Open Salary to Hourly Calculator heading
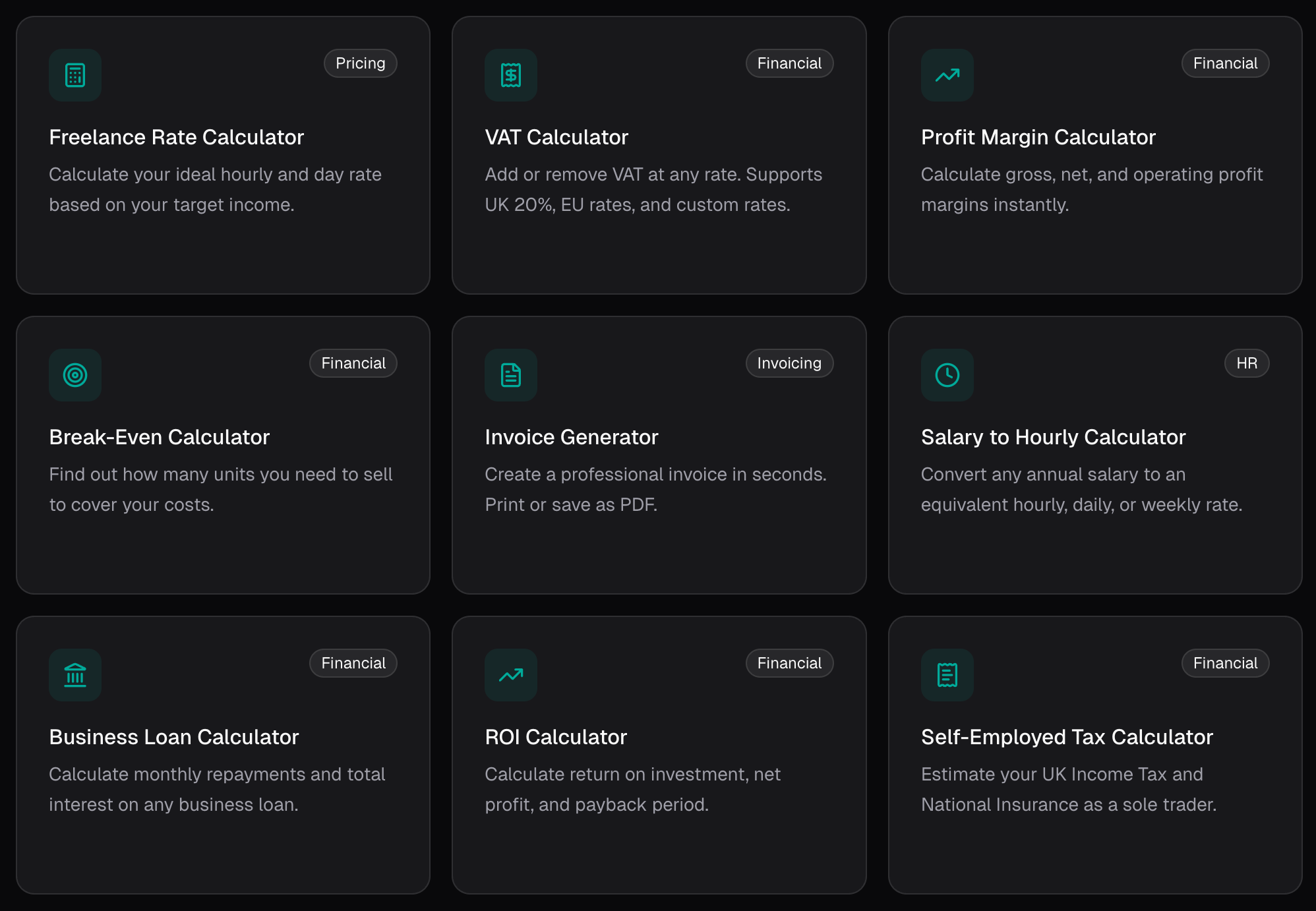The image size is (1316, 911). point(1053,437)
